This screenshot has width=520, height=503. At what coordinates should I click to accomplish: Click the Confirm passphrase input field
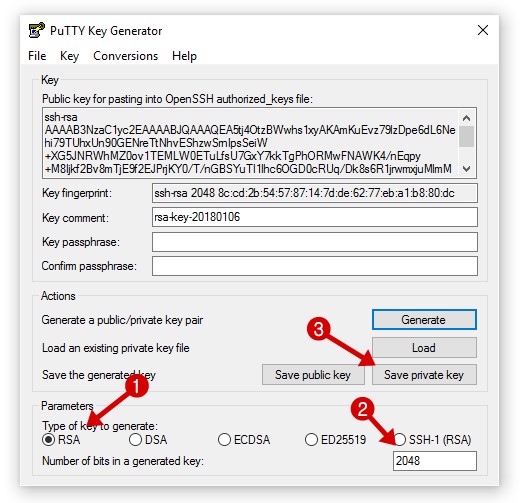(x=315, y=266)
